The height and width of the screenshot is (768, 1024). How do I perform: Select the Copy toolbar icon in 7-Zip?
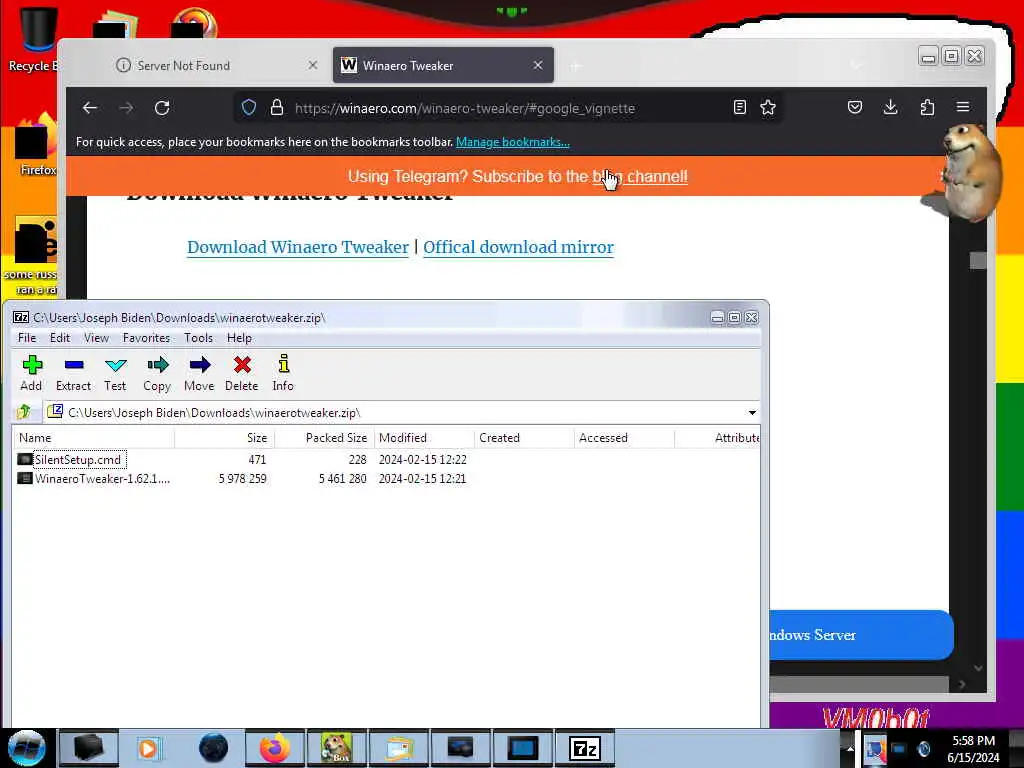pyautogui.click(x=157, y=374)
